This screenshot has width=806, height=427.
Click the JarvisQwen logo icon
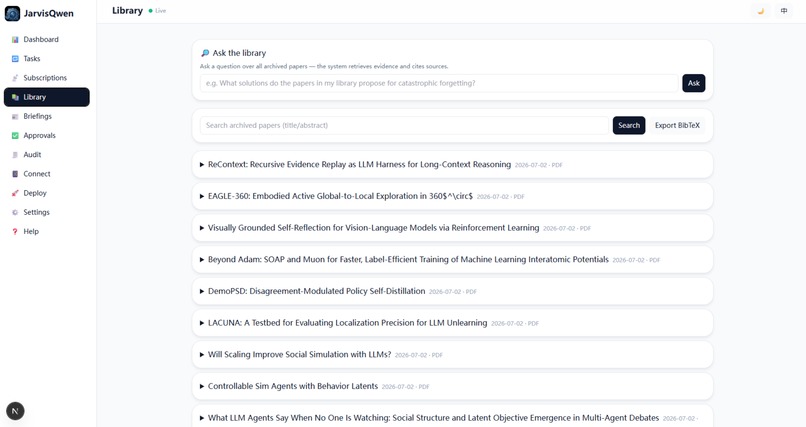click(x=12, y=13)
